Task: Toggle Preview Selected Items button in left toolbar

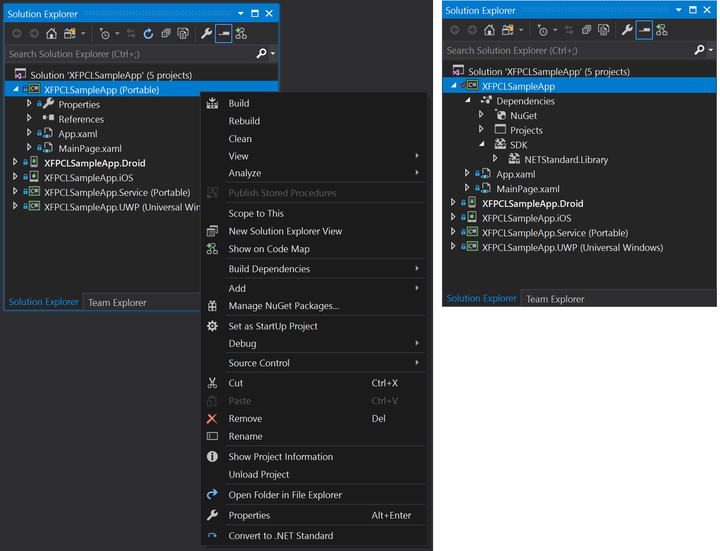Action: [x=223, y=33]
